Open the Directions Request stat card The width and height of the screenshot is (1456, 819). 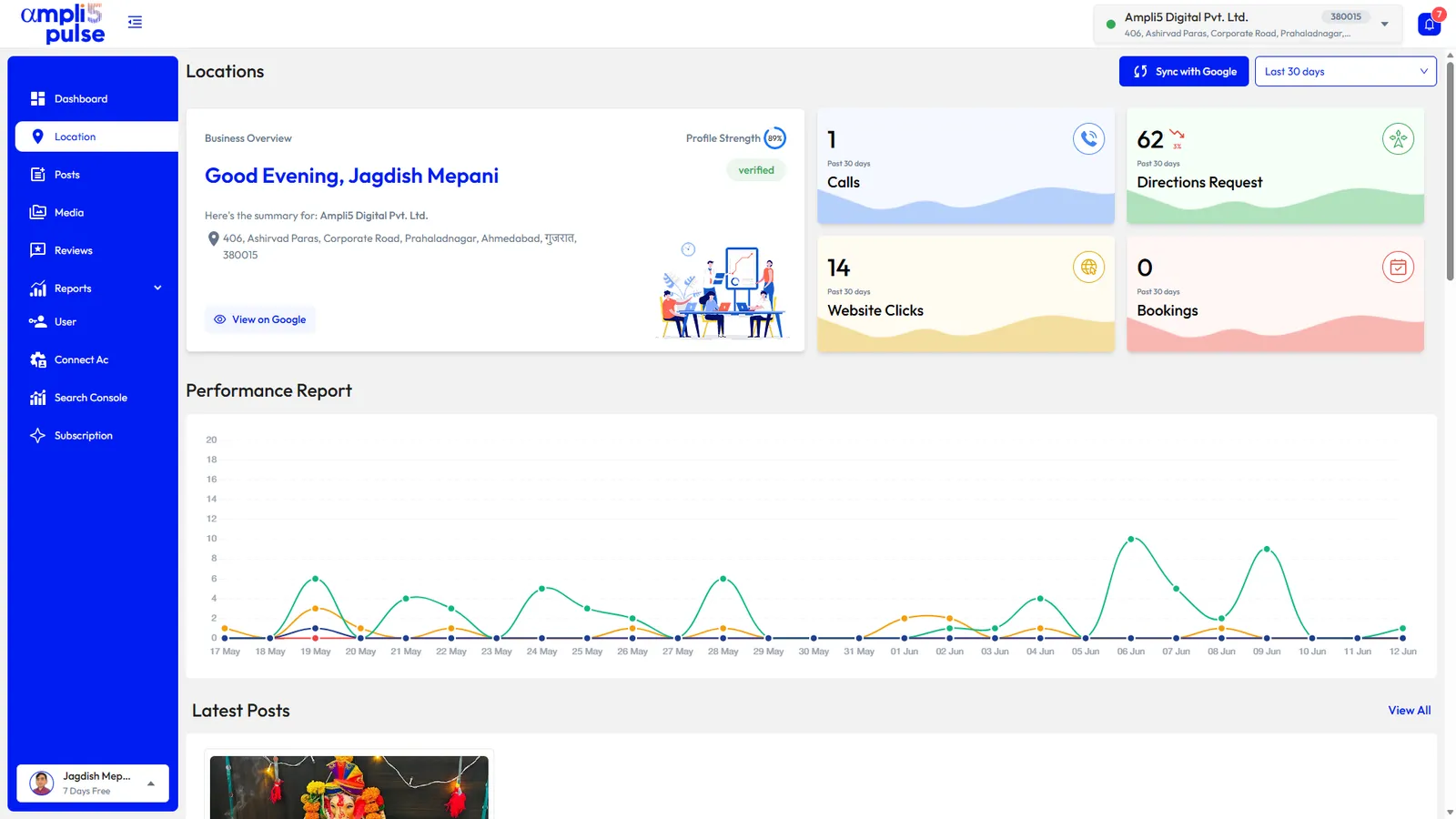coord(1275,167)
